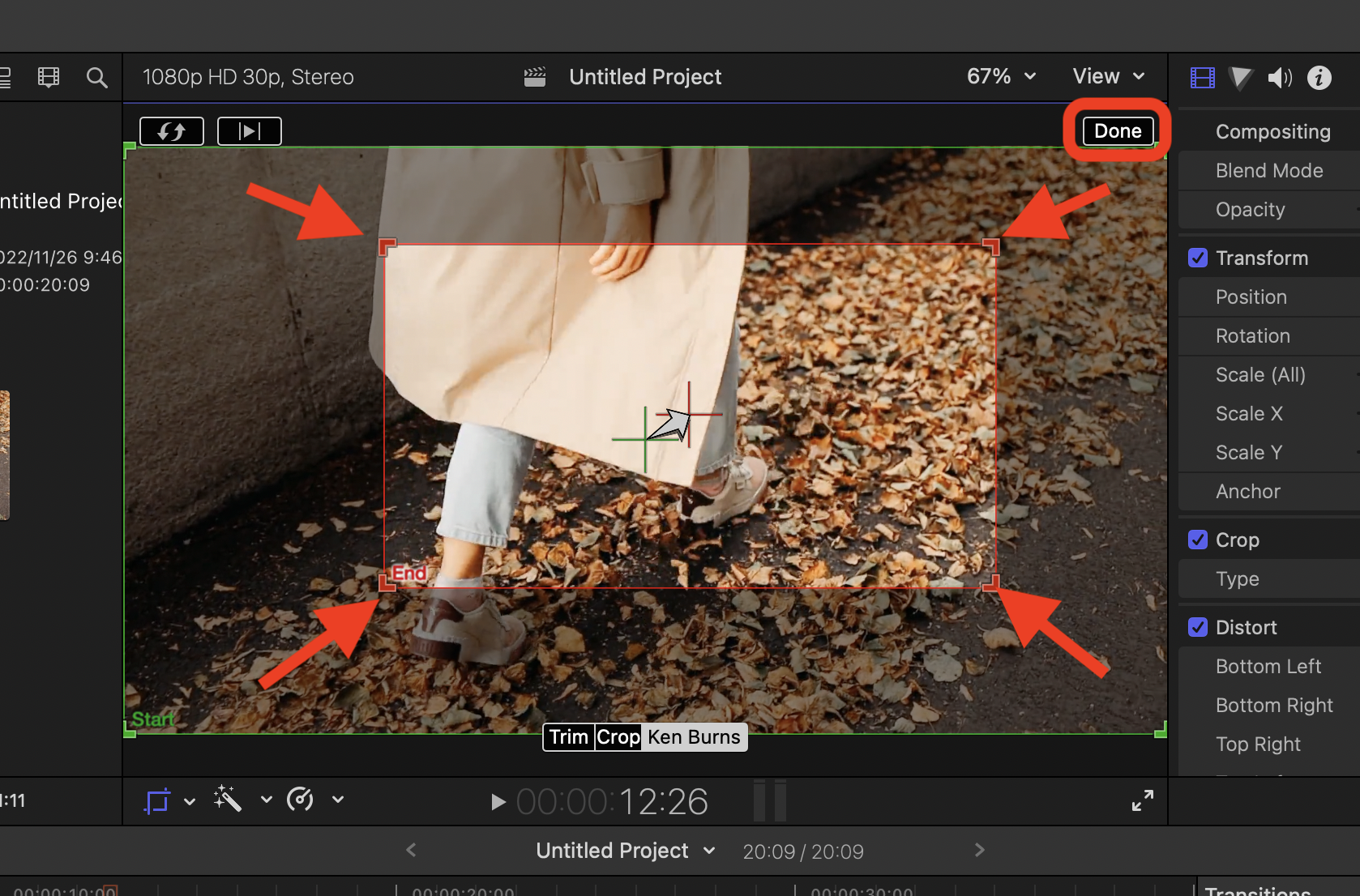The width and height of the screenshot is (1360, 896).
Task: Click the clip filmstrip appearance icon
Action: pos(49,78)
